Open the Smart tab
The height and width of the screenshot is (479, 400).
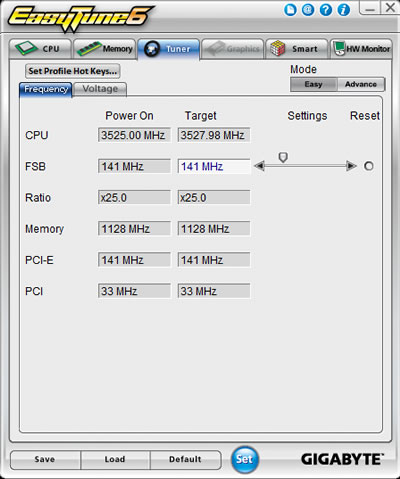point(297,49)
